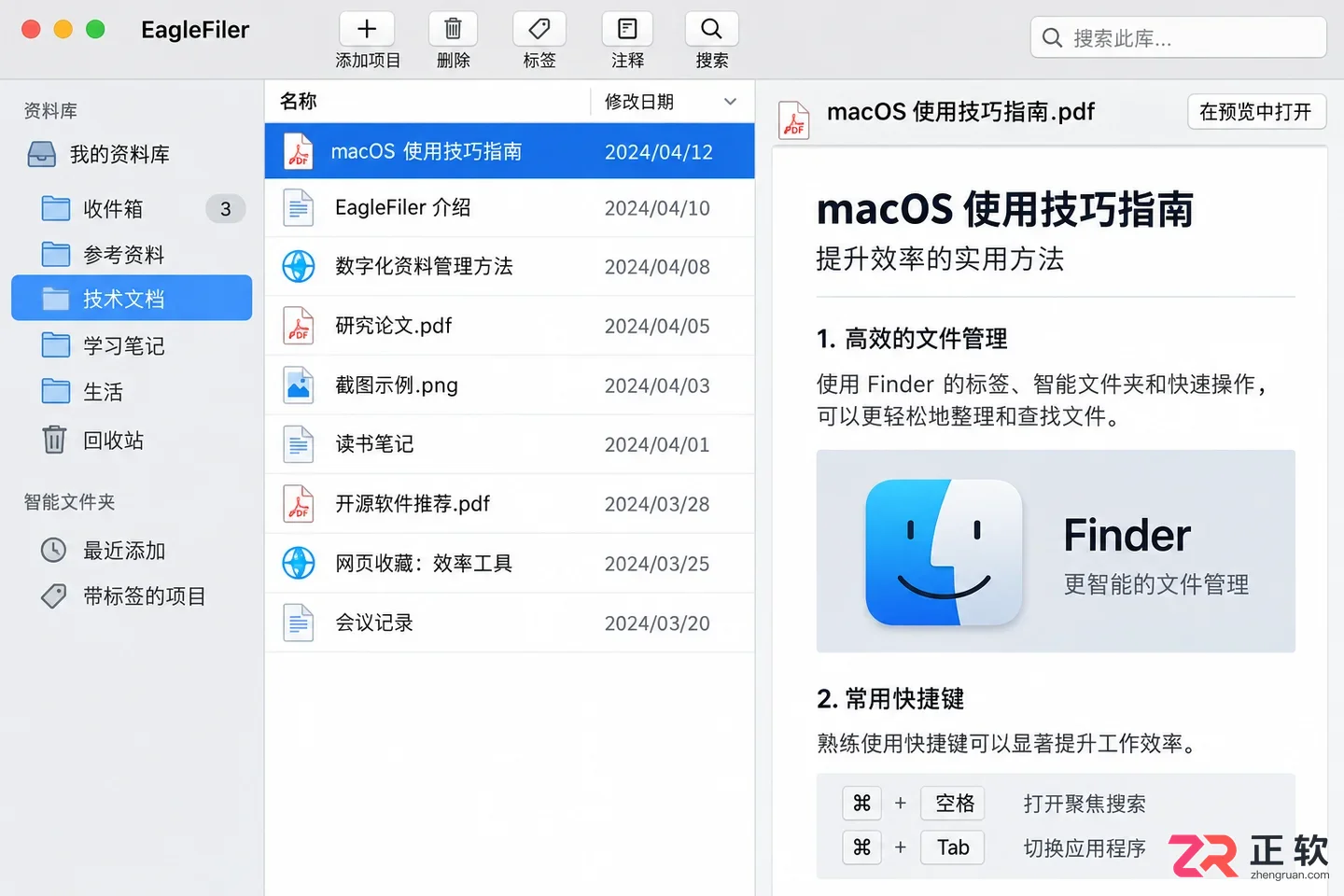Click the 搜索 magnifier toolbar icon

click(x=711, y=29)
